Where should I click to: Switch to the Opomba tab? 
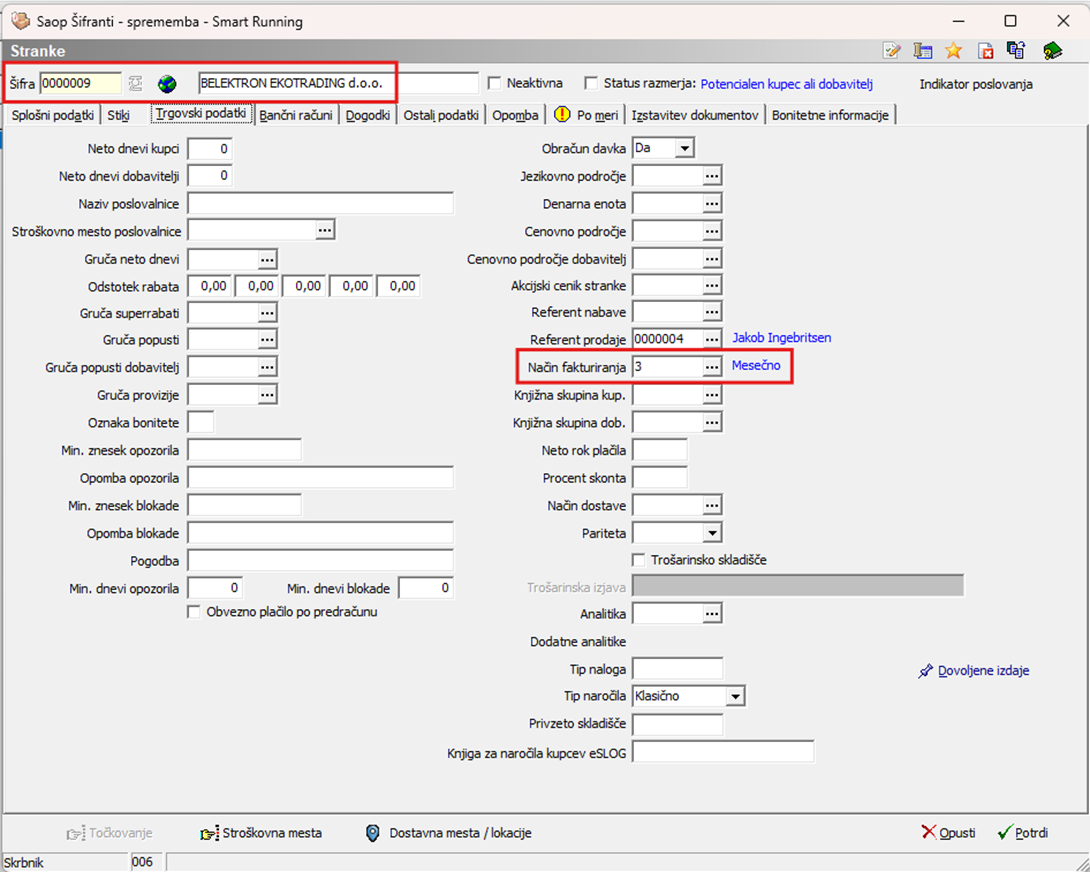pyautogui.click(x=515, y=115)
